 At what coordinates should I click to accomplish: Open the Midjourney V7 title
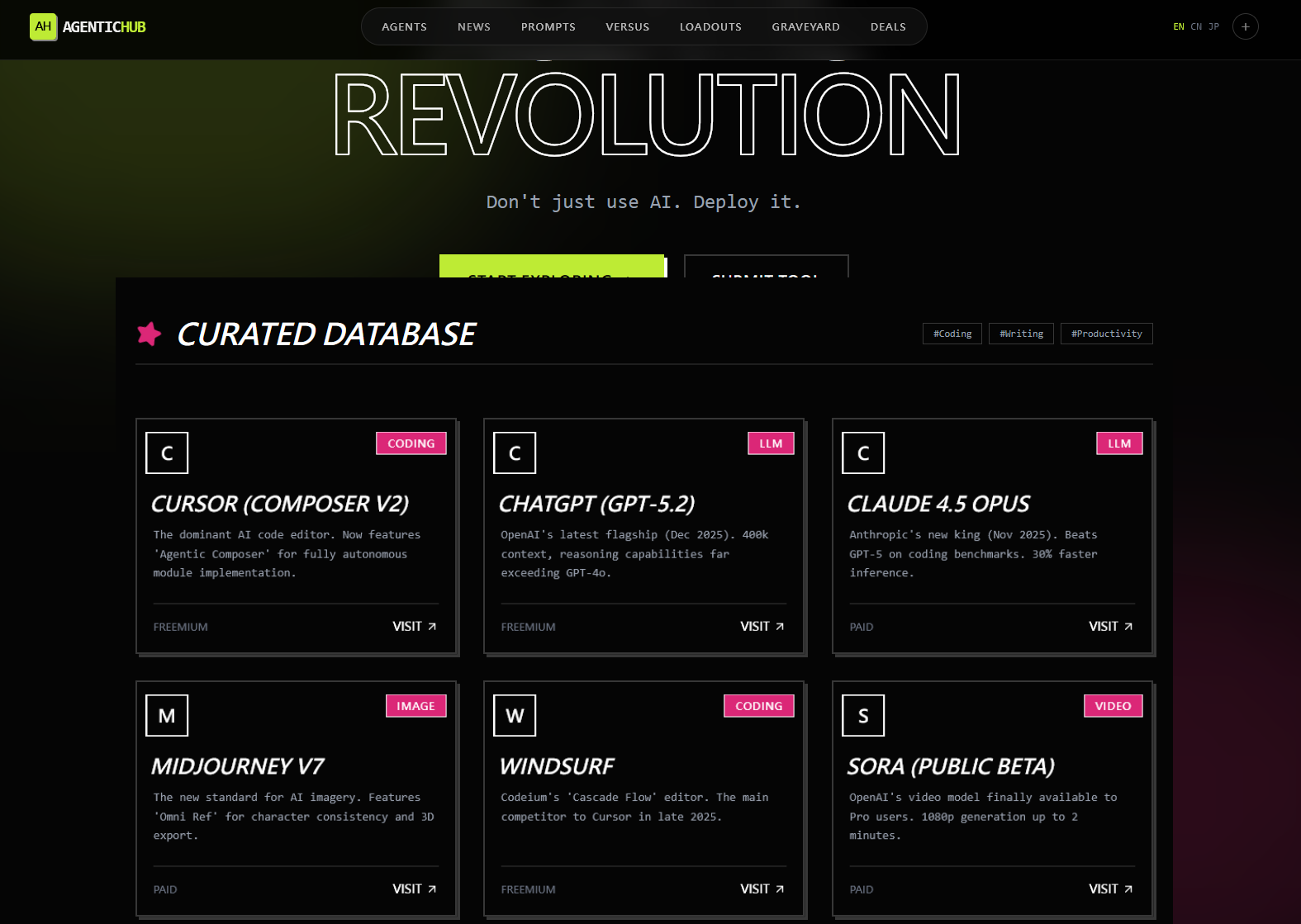(238, 766)
